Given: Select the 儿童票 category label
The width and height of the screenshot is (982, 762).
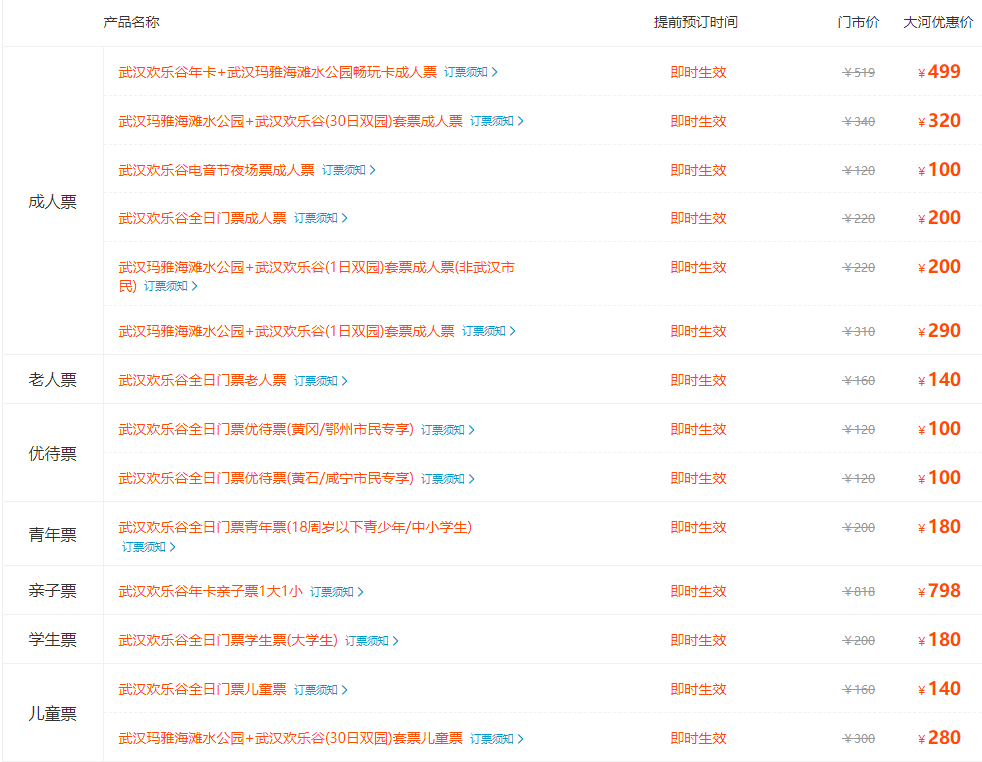Looking at the screenshot, I should [x=53, y=713].
